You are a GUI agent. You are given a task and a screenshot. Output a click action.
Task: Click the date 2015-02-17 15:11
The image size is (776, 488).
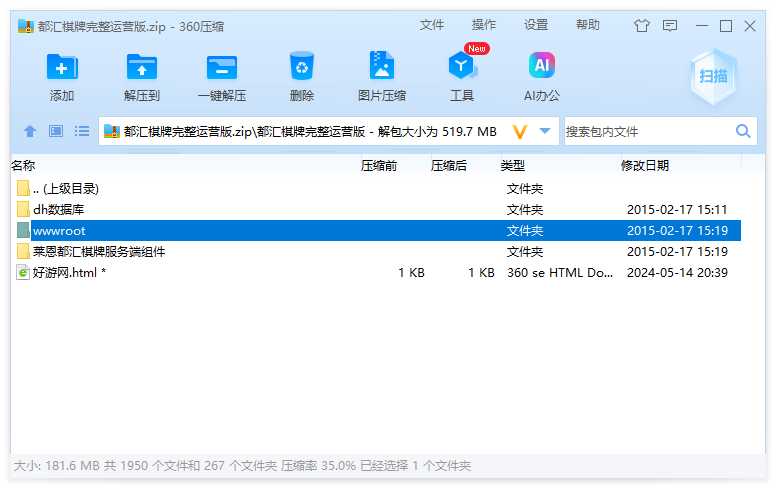tap(677, 210)
